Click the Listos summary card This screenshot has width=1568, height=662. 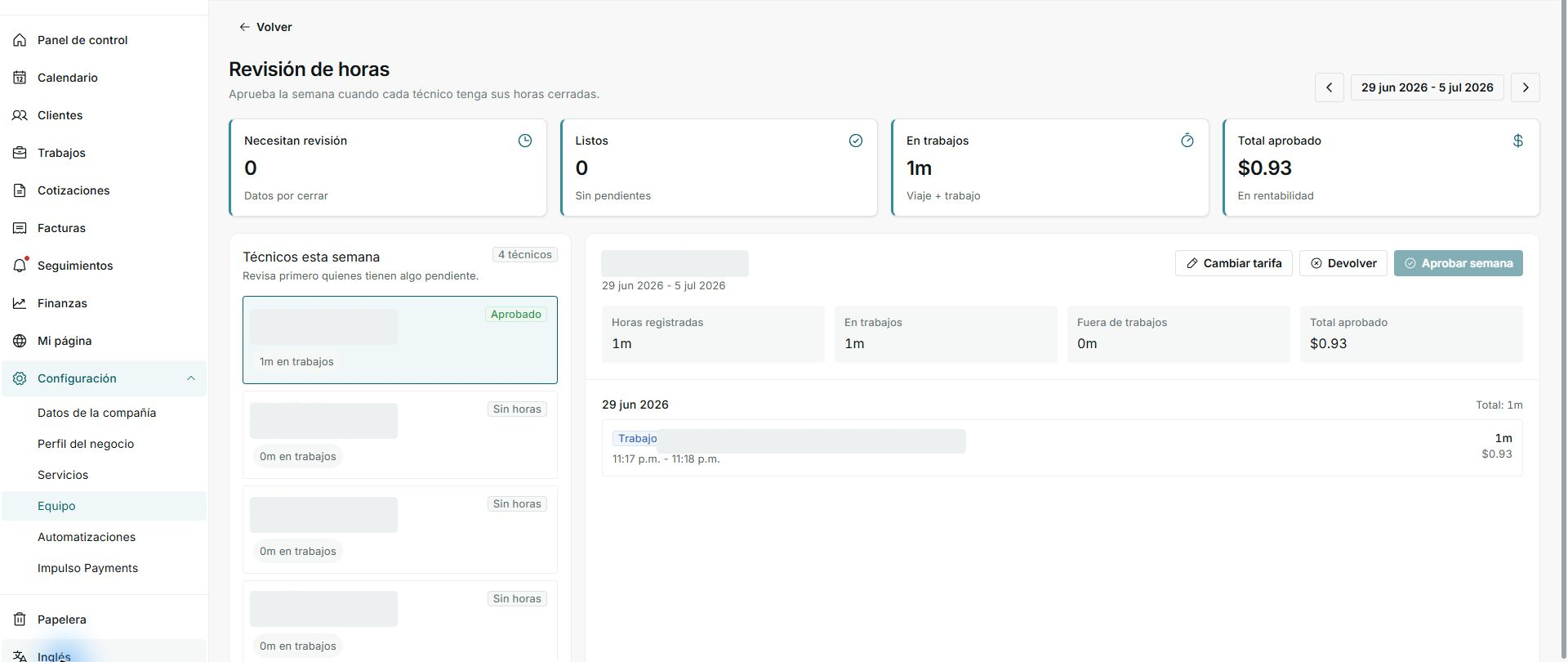coord(719,168)
